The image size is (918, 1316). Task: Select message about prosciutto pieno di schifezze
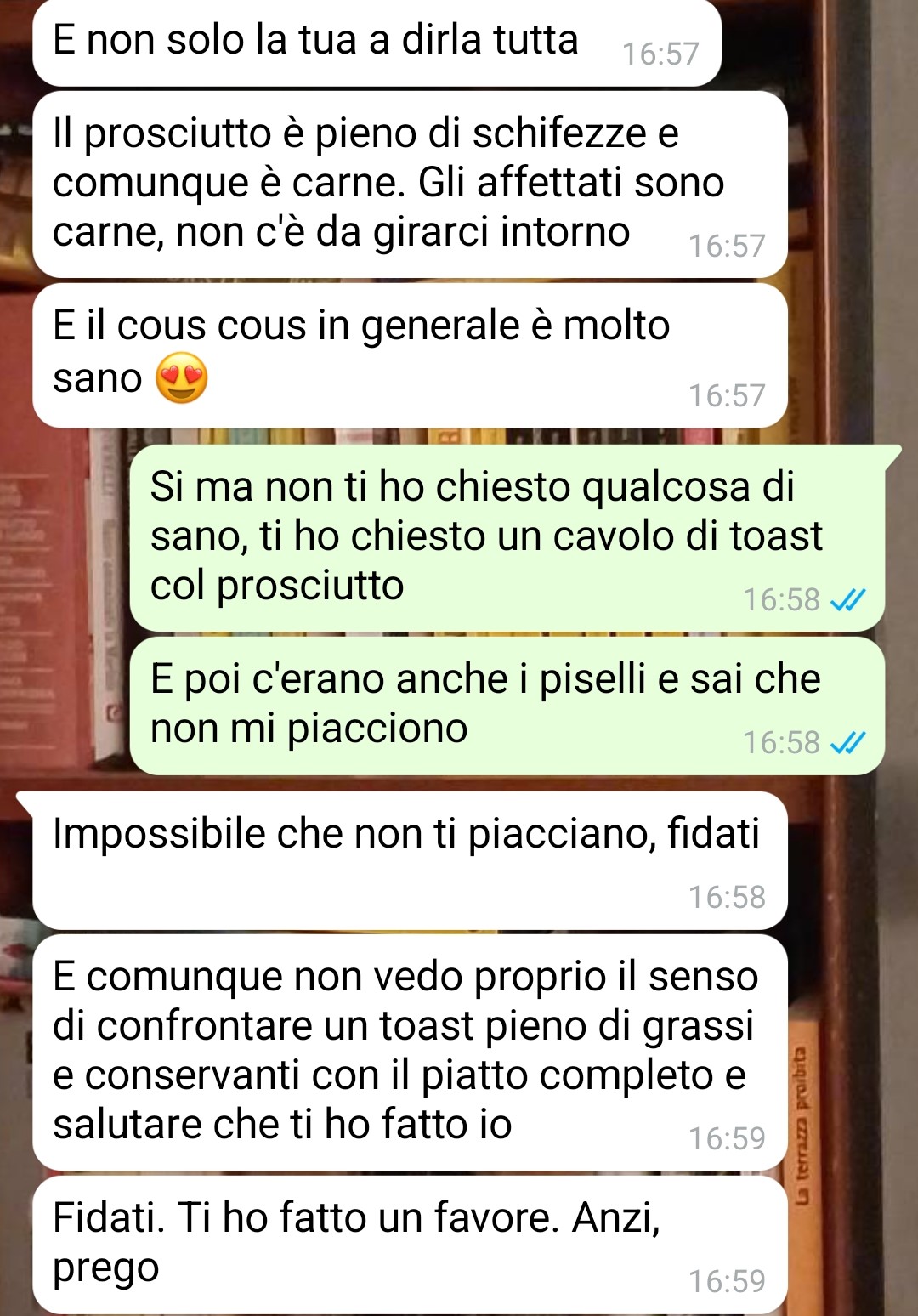click(410, 184)
